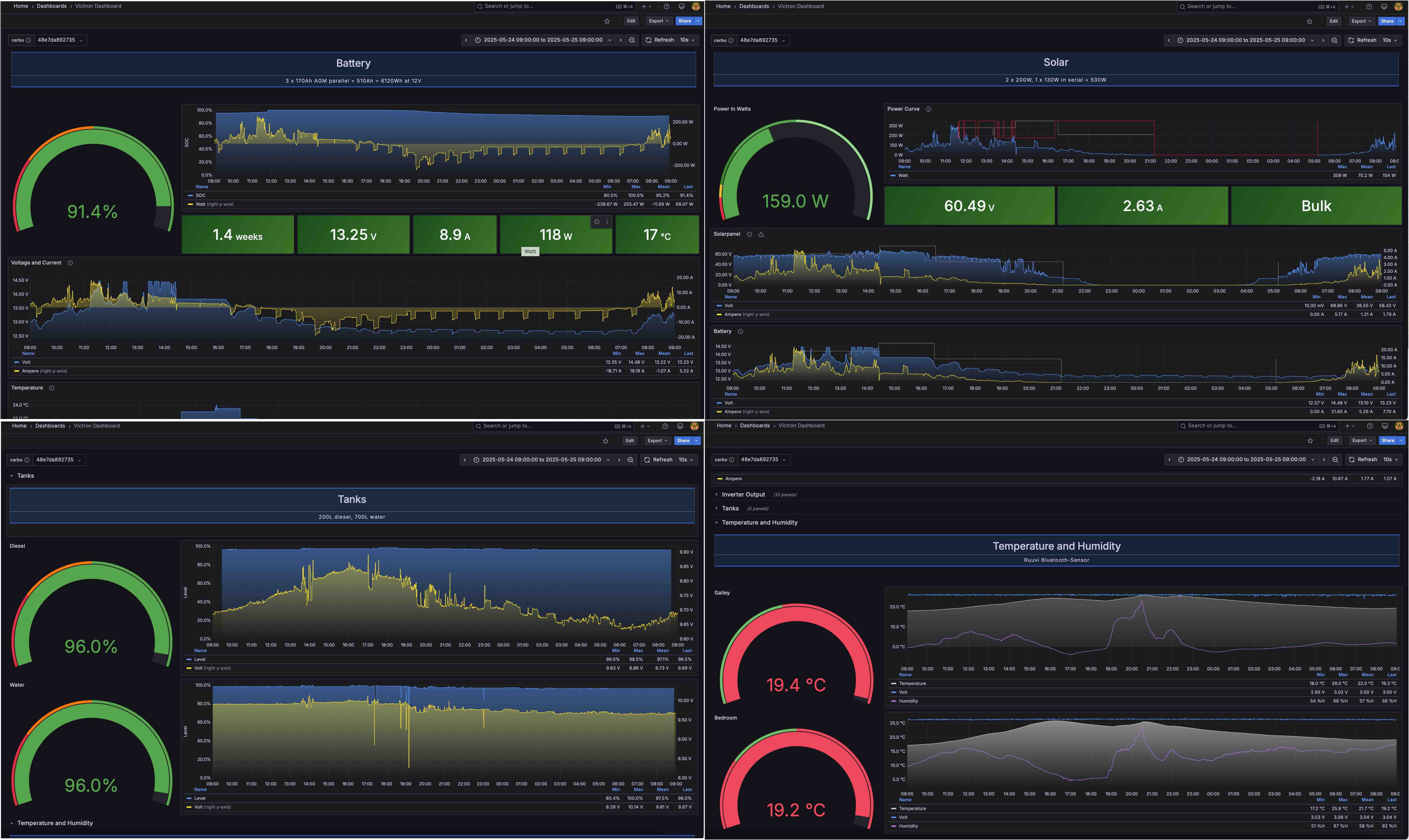The height and width of the screenshot is (840, 1409).
Task: Go to Home breadcrumb in the Tanks pane
Action: (19, 426)
